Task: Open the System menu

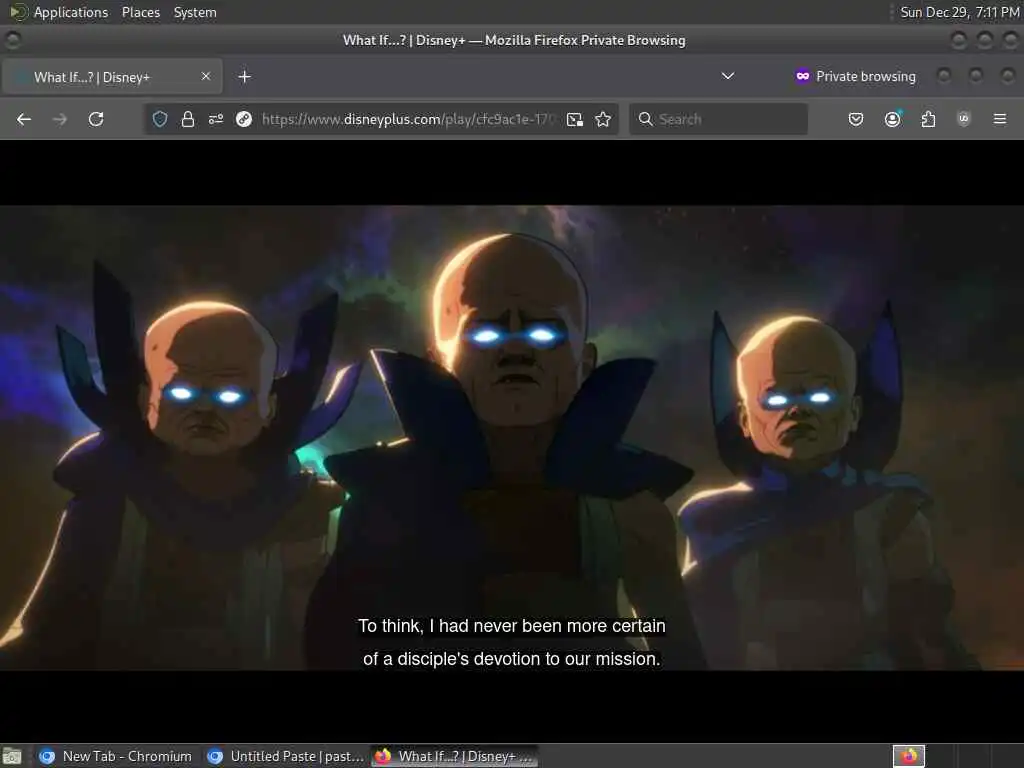Action: click(x=195, y=12)
